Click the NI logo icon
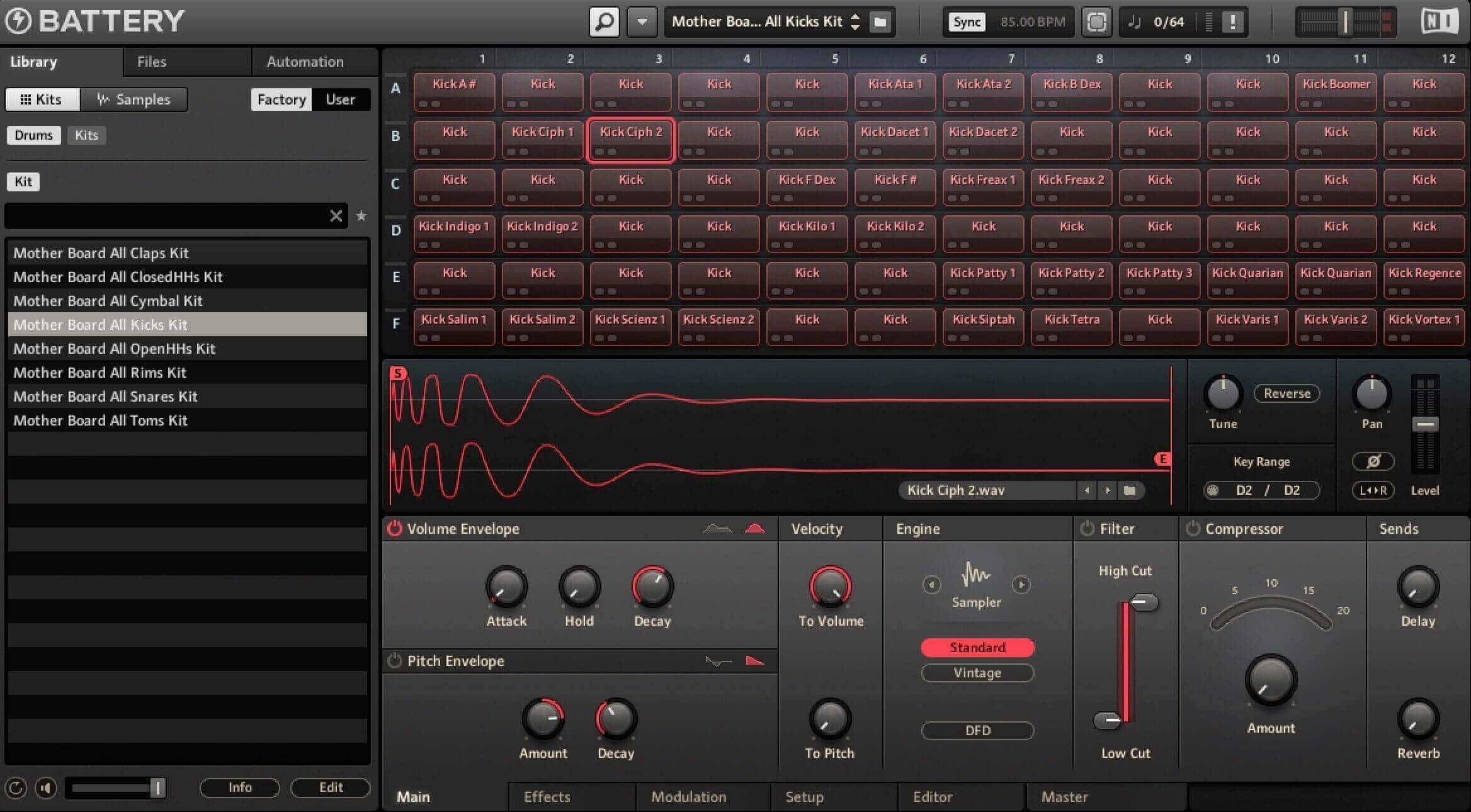 point(1440,21)
